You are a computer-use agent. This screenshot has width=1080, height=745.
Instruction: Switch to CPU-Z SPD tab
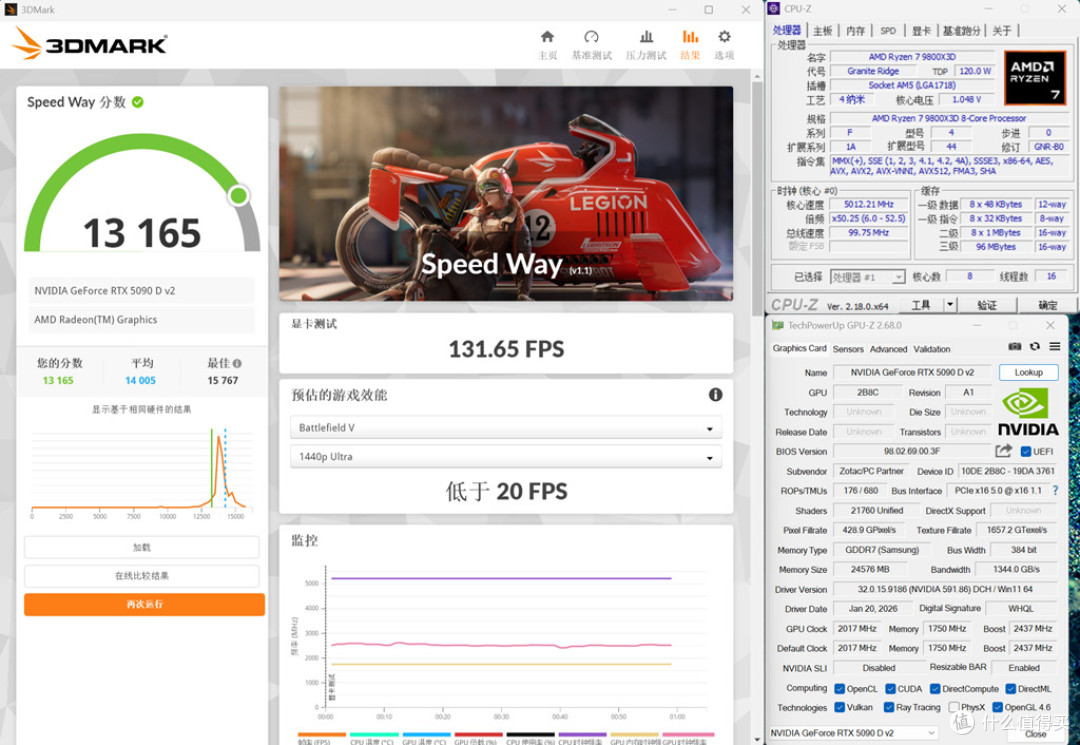click(889, 30)
